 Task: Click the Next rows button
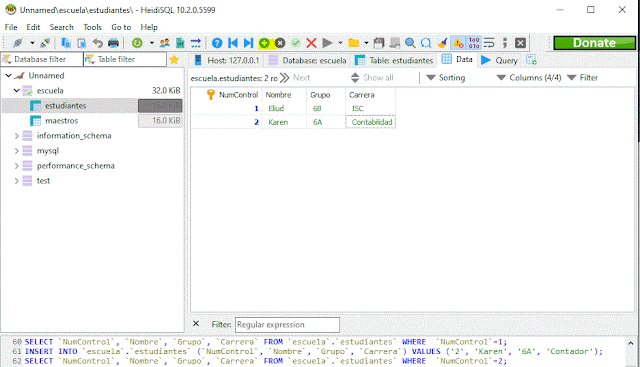point(296,78)
